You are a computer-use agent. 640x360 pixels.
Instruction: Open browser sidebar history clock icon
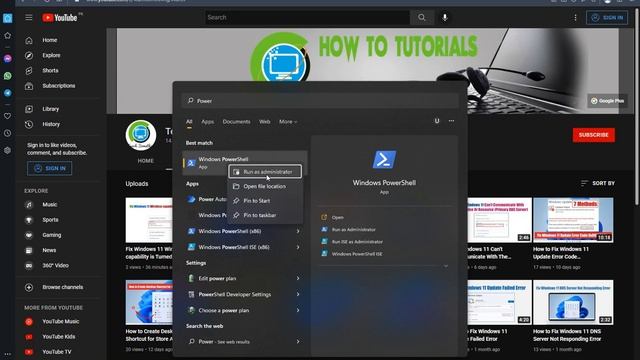pyautogui.click(x=7, y=133)
